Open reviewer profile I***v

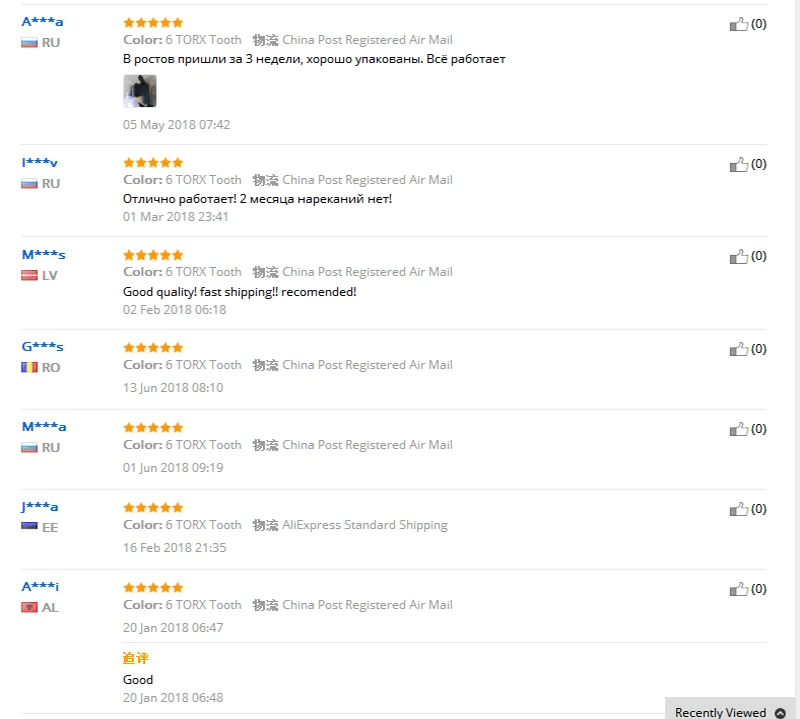point(40,163)
